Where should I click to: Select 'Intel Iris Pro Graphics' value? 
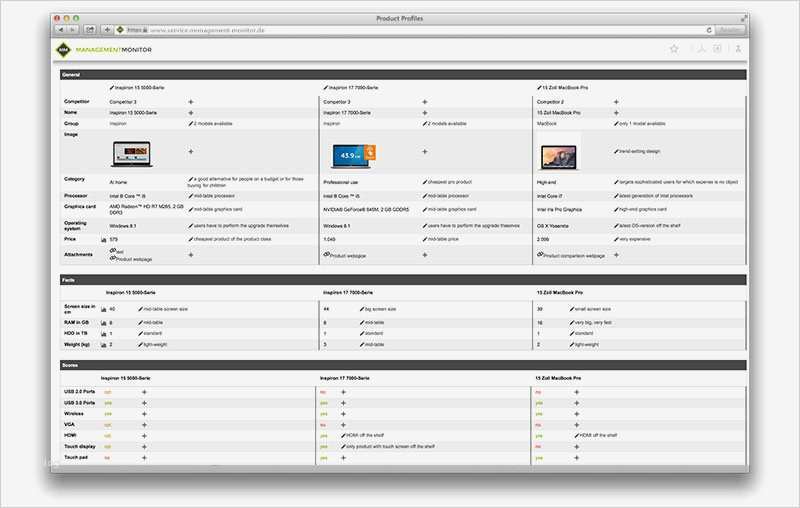click(x=559, y=210)
